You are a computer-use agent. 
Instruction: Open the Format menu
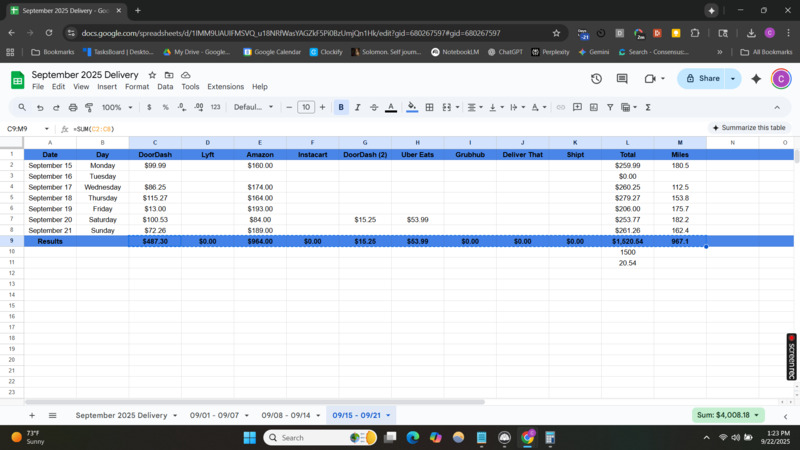[x=137, y=87]
